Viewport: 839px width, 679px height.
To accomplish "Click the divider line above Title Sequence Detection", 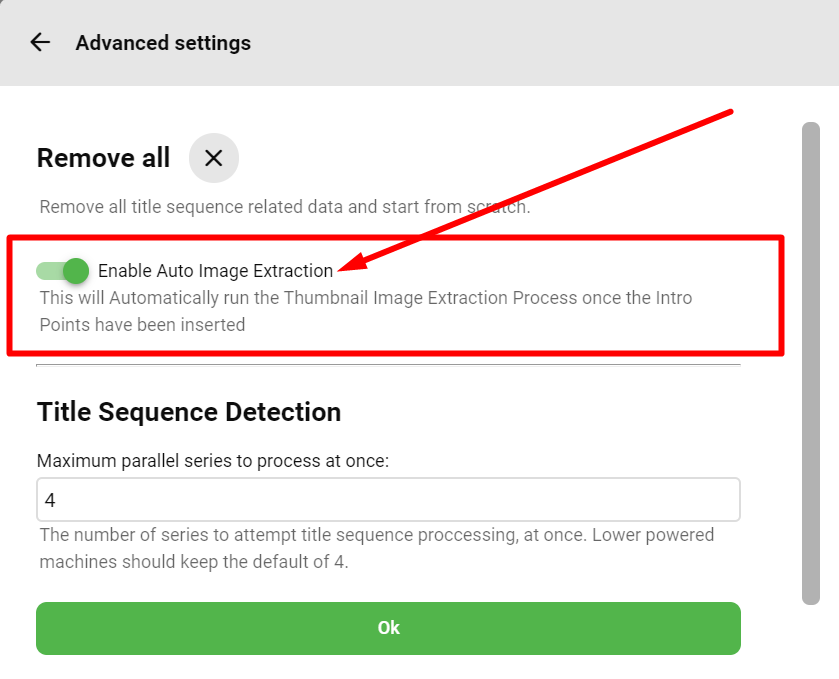I will click(388, 366).
